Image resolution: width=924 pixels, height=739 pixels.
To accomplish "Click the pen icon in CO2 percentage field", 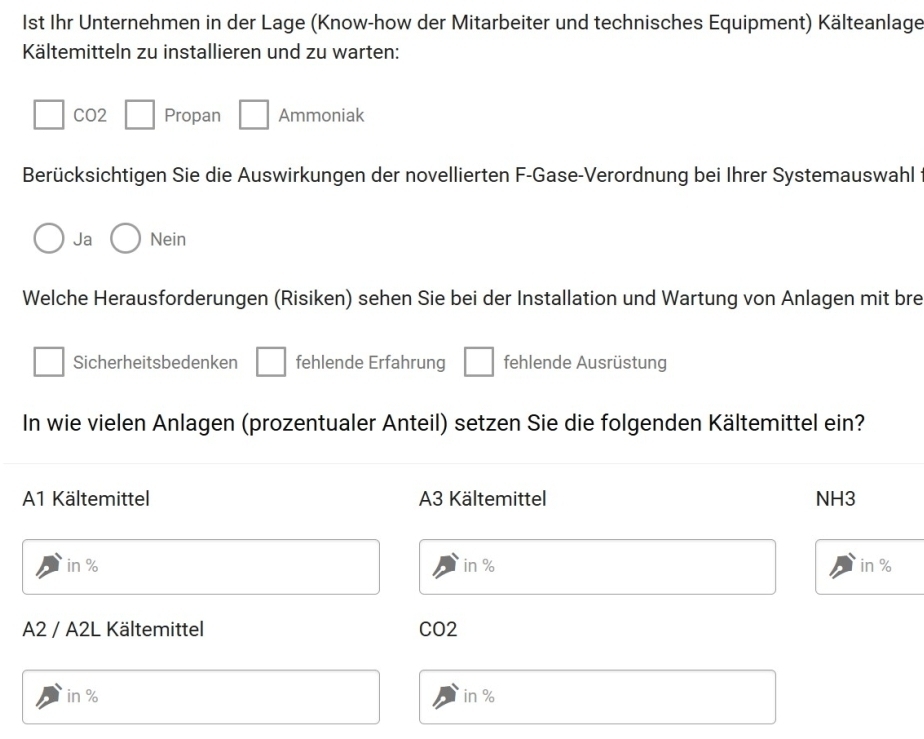I will pyautogui.click(x=445, y=696).
